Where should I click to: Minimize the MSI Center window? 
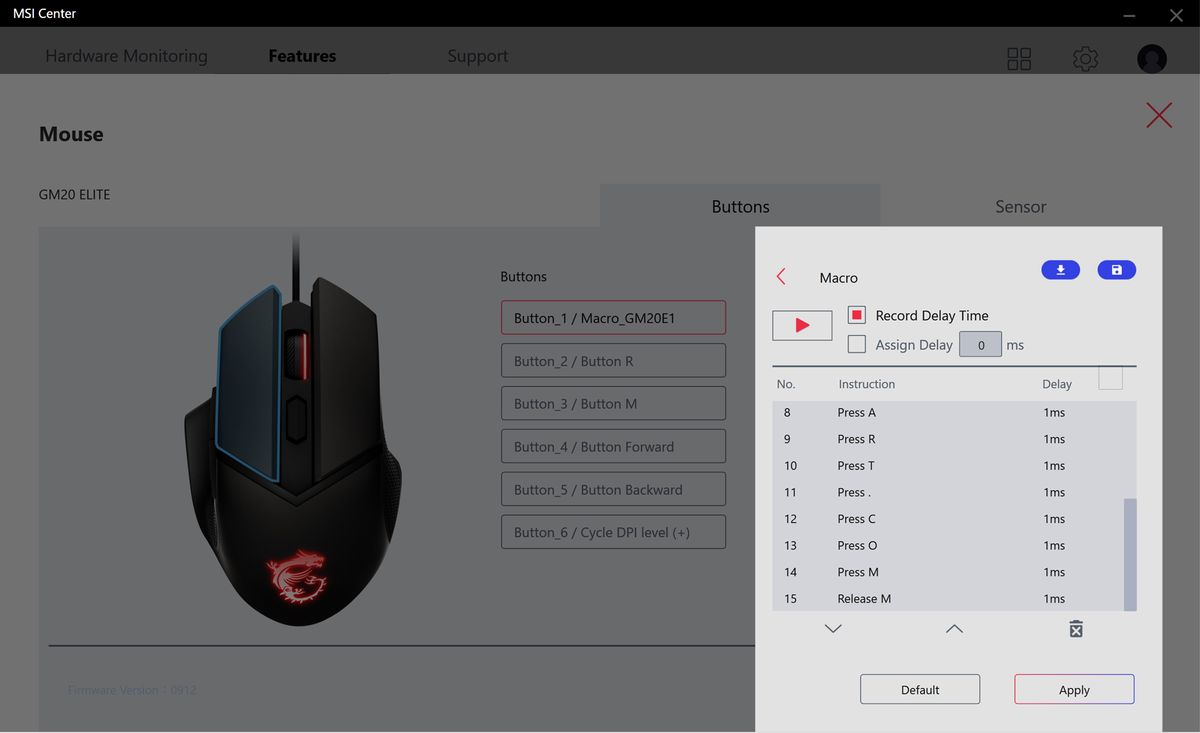(x=1129, y=14)
